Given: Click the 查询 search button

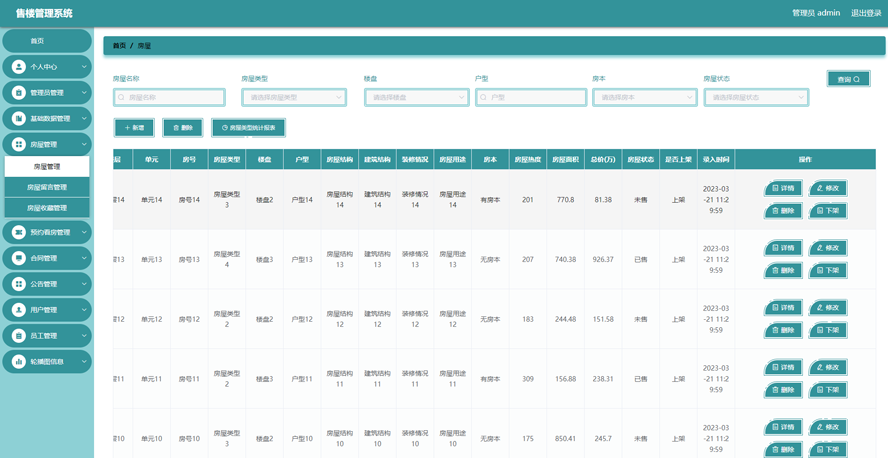Looking at the screenshot, I should click(848, 79).
